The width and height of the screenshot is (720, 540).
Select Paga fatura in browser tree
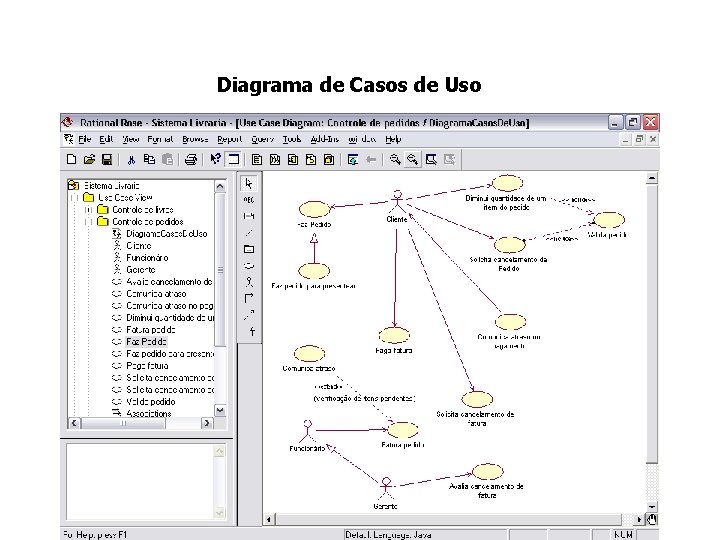pyautogui.click(x=147, y=366)
